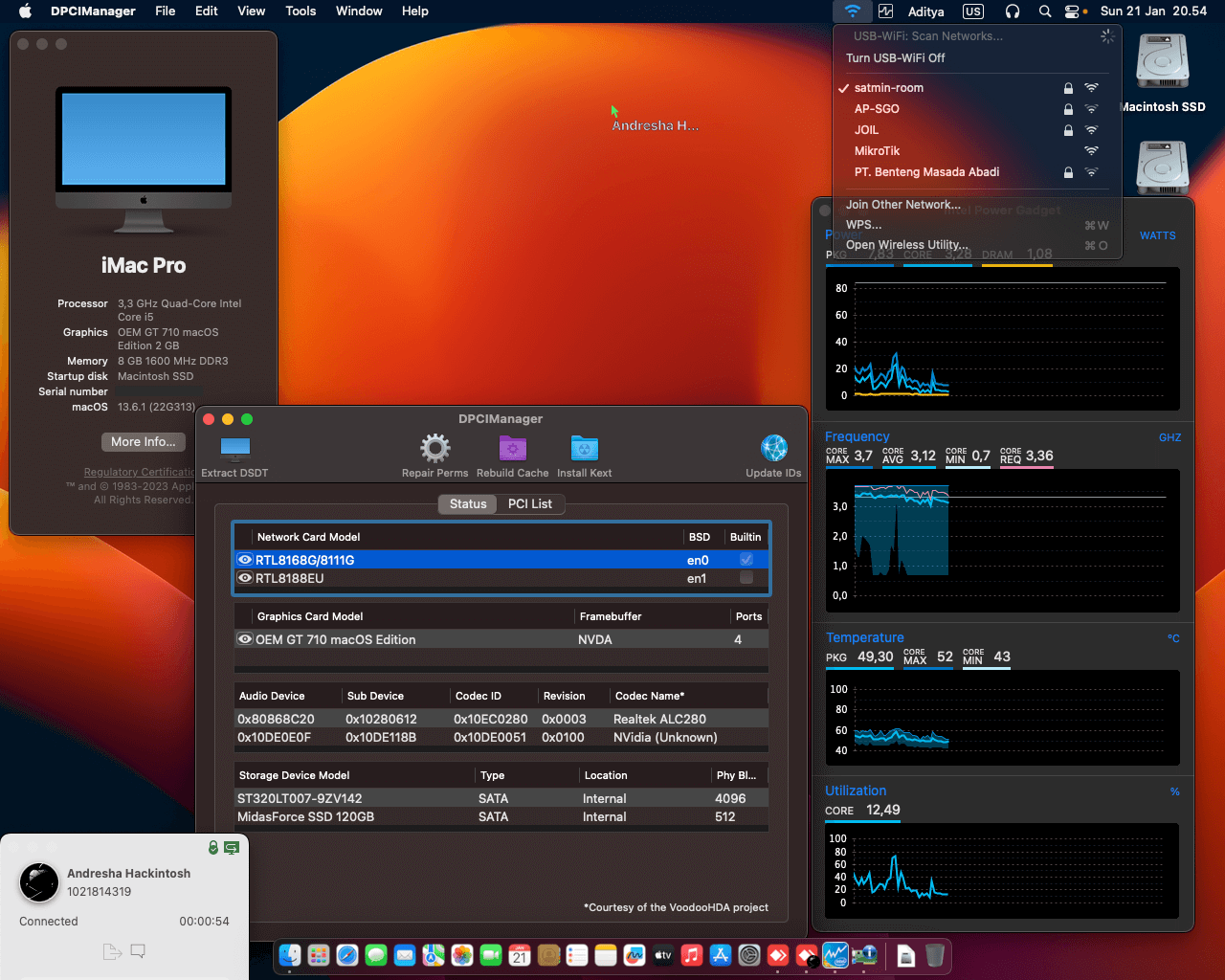Viewport: 1225px width, 980px height.
Task: Click the Update IDs globe icon
Action: [x=774, y=448]
